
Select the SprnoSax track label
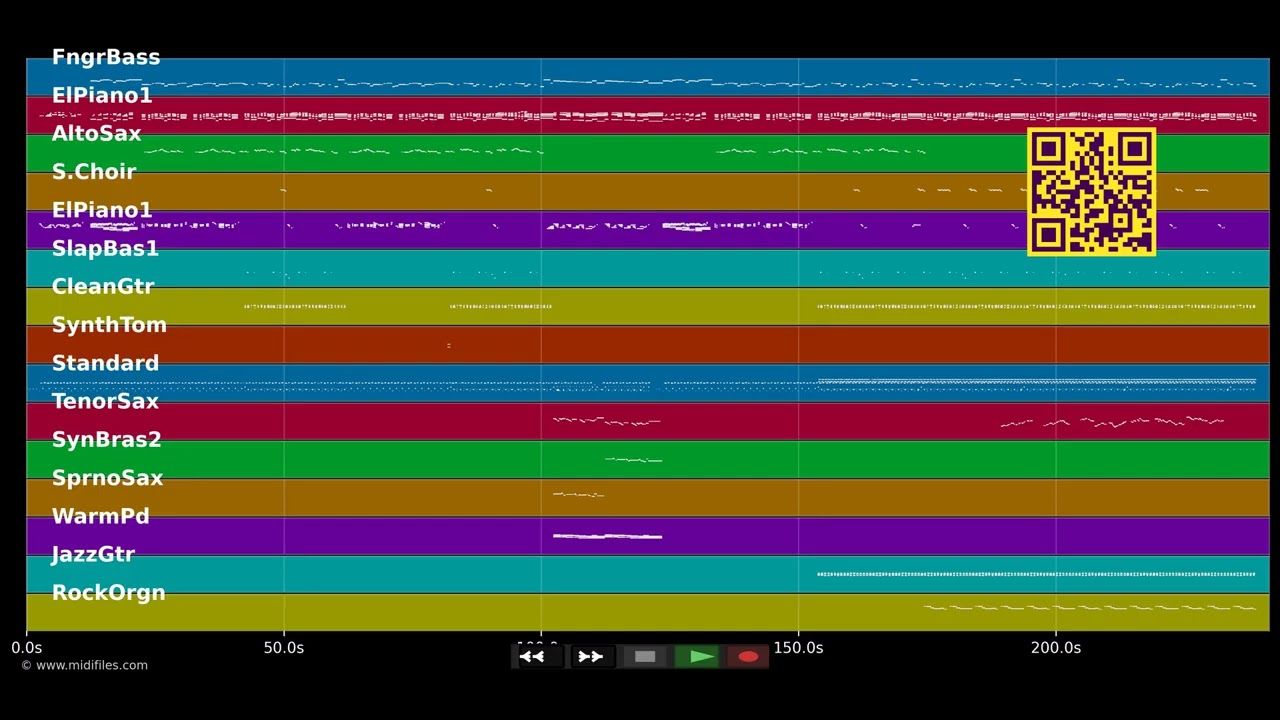pos(107,478)
